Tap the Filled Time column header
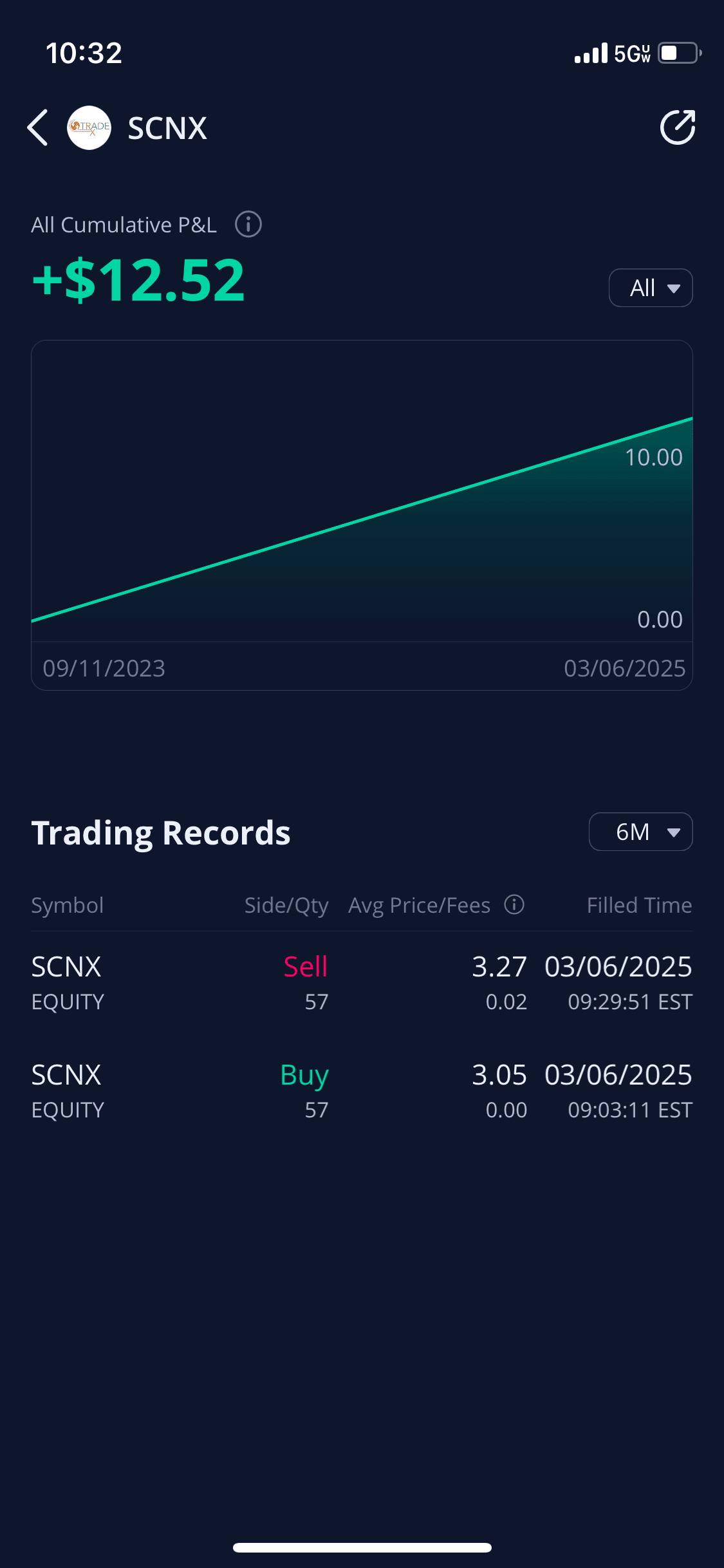Screen dimensions: 724x1568 point(639,905)
